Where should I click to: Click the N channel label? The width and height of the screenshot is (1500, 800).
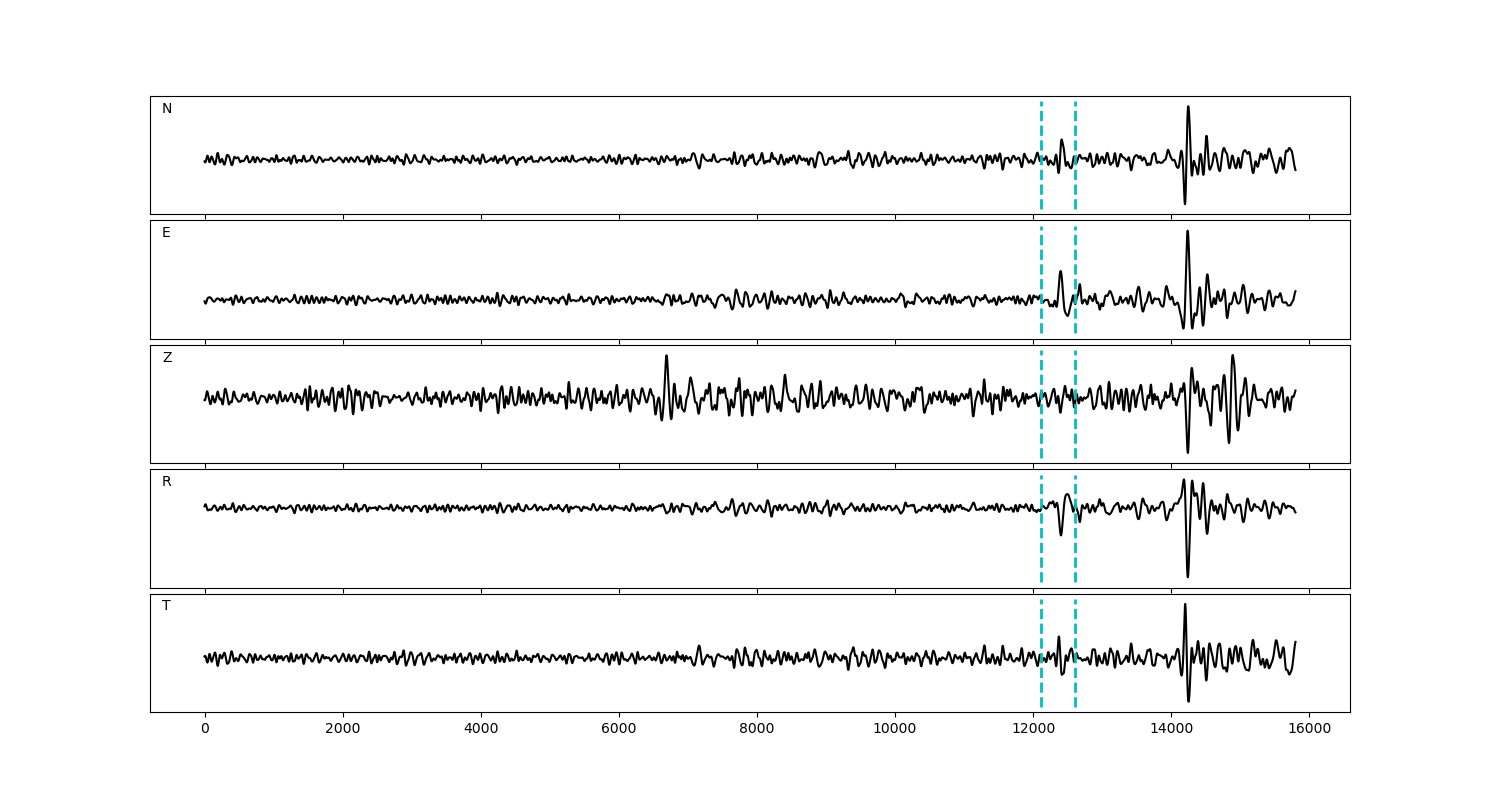click(167, 109)
